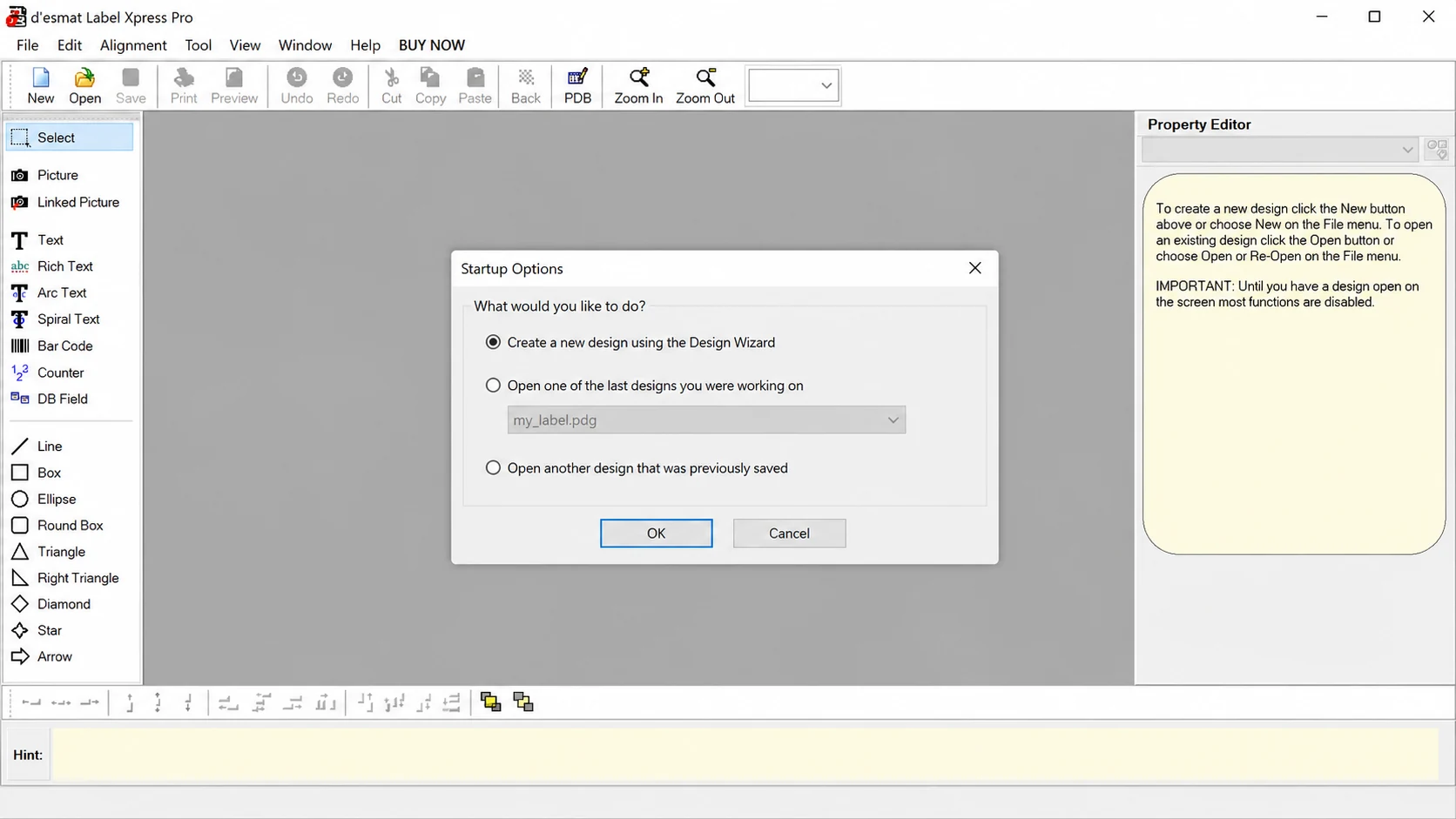Open the Alignment menu
Screen dimensions: 1456x819
[133, 45]
